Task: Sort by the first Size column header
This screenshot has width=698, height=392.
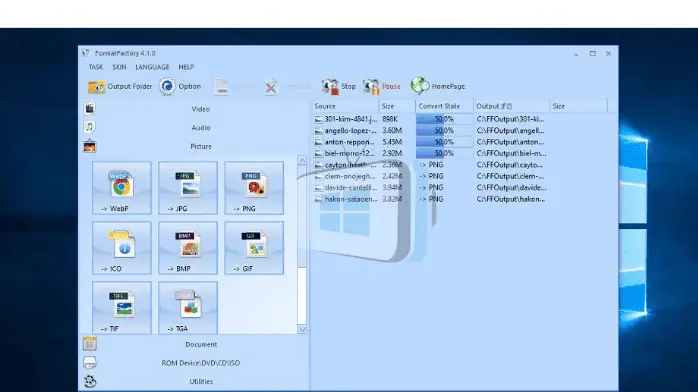Action: 397,106
